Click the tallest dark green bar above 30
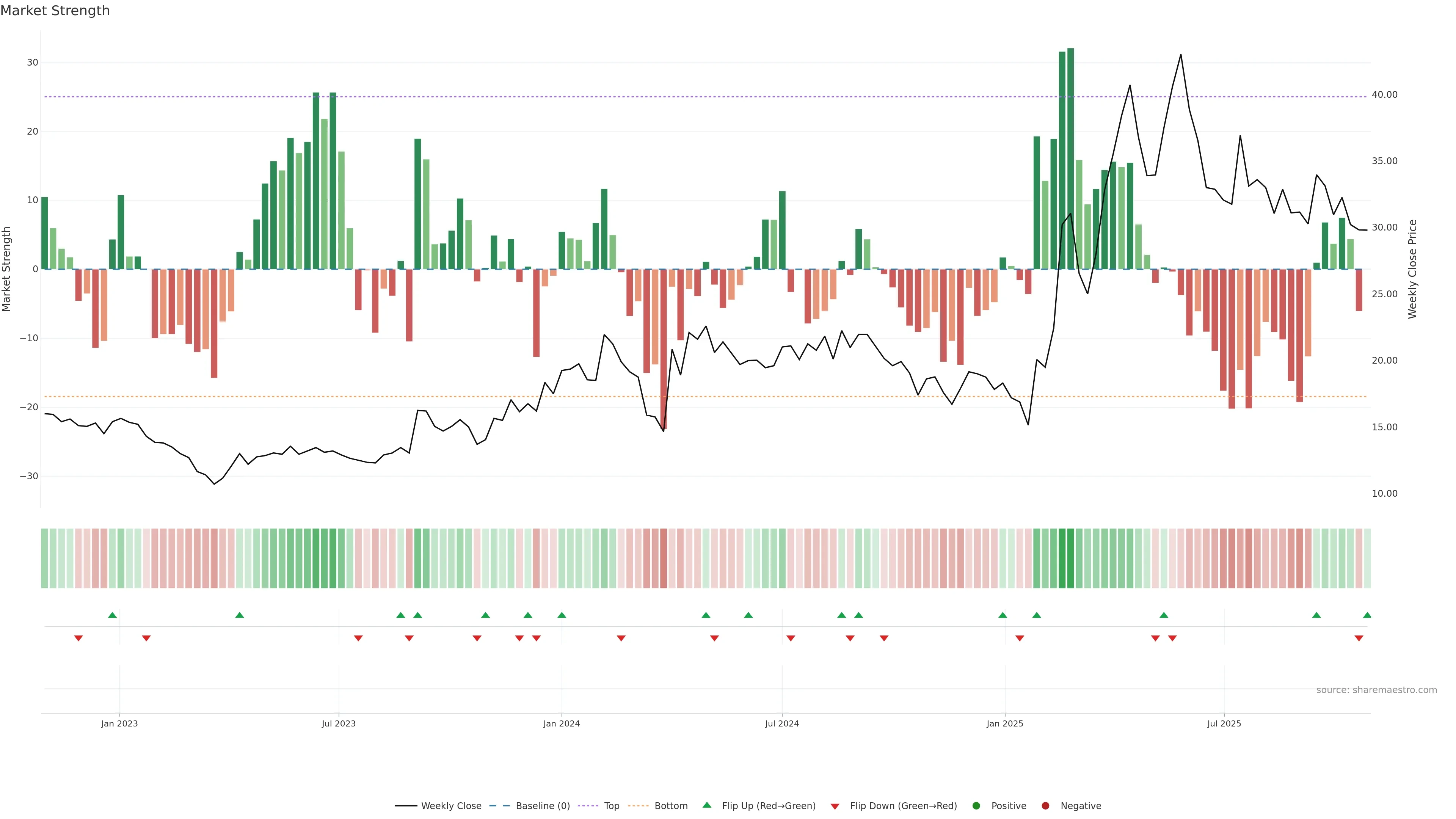The height and width of the screenshot is (819, 1456). [1070, 158]
